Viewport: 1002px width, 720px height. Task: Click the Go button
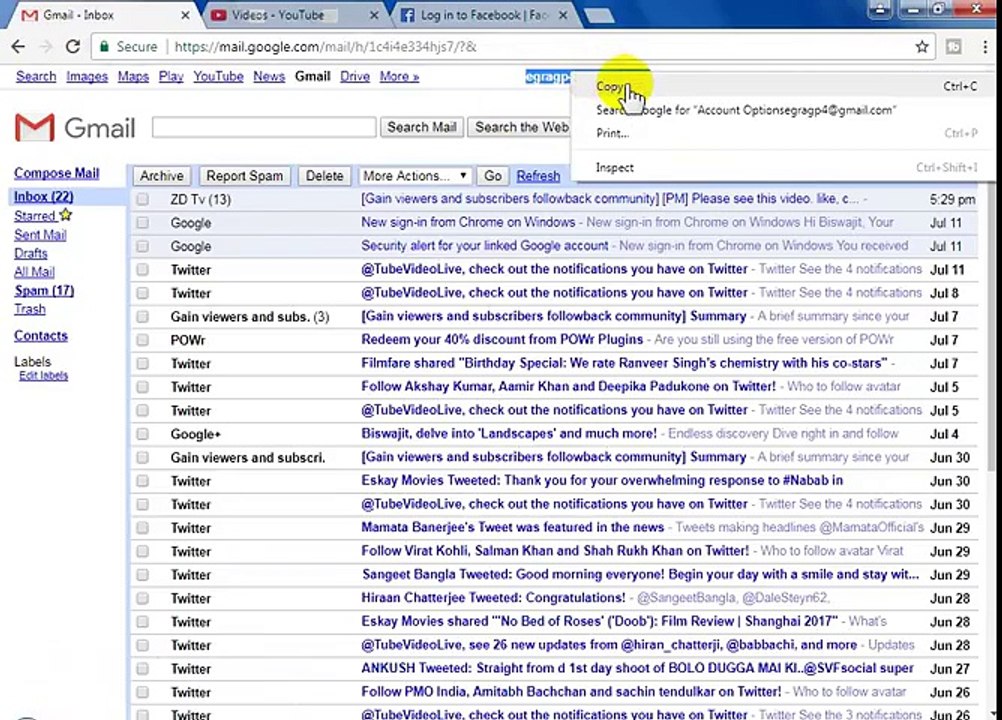click(493, 176)
